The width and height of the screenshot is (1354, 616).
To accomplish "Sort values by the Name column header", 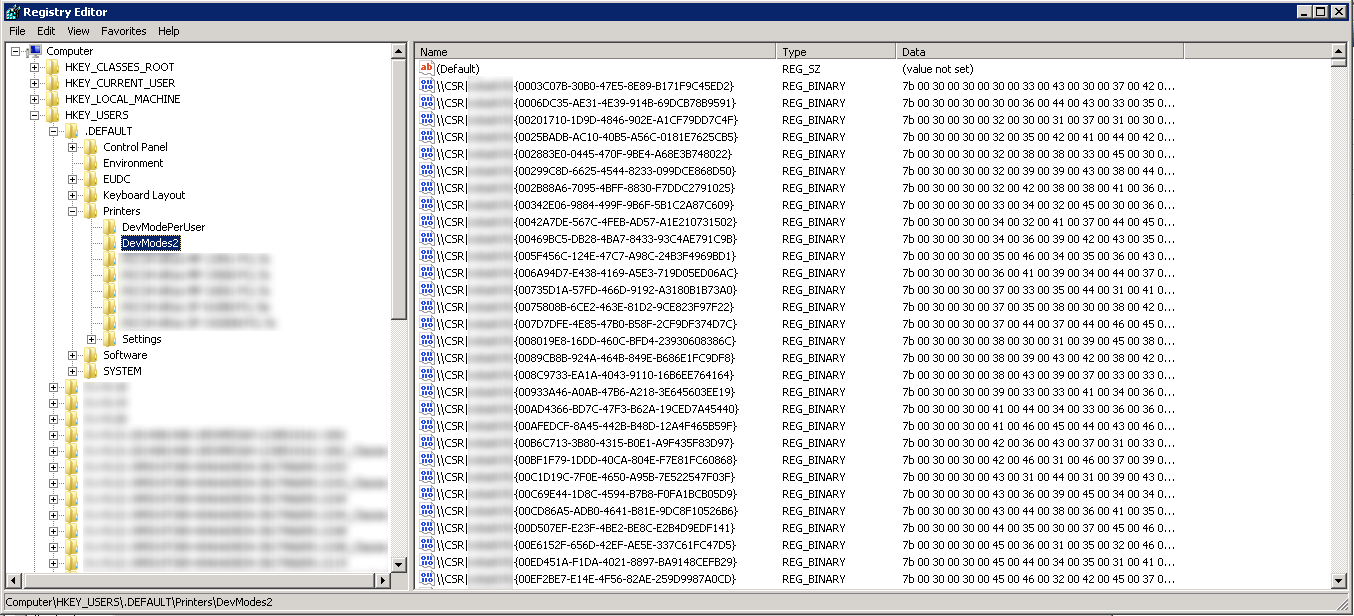I will [595, 52].
